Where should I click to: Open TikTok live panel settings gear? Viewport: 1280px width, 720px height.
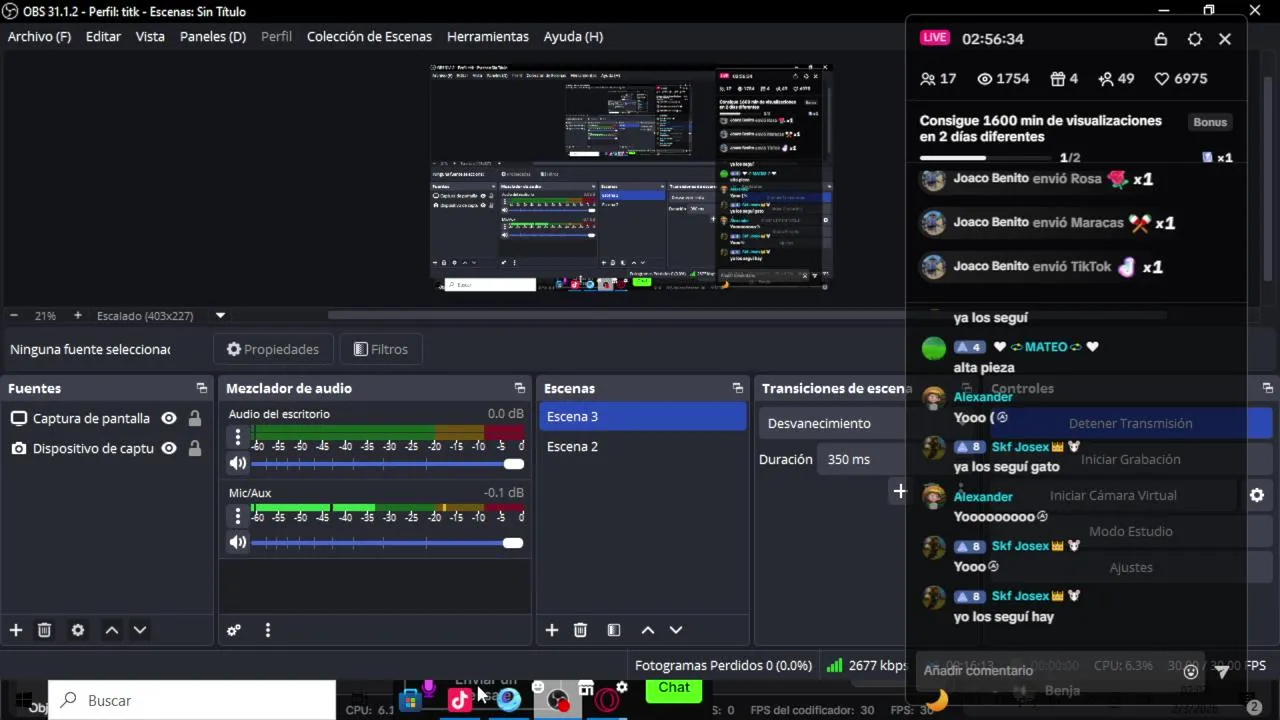[1195, 39]
